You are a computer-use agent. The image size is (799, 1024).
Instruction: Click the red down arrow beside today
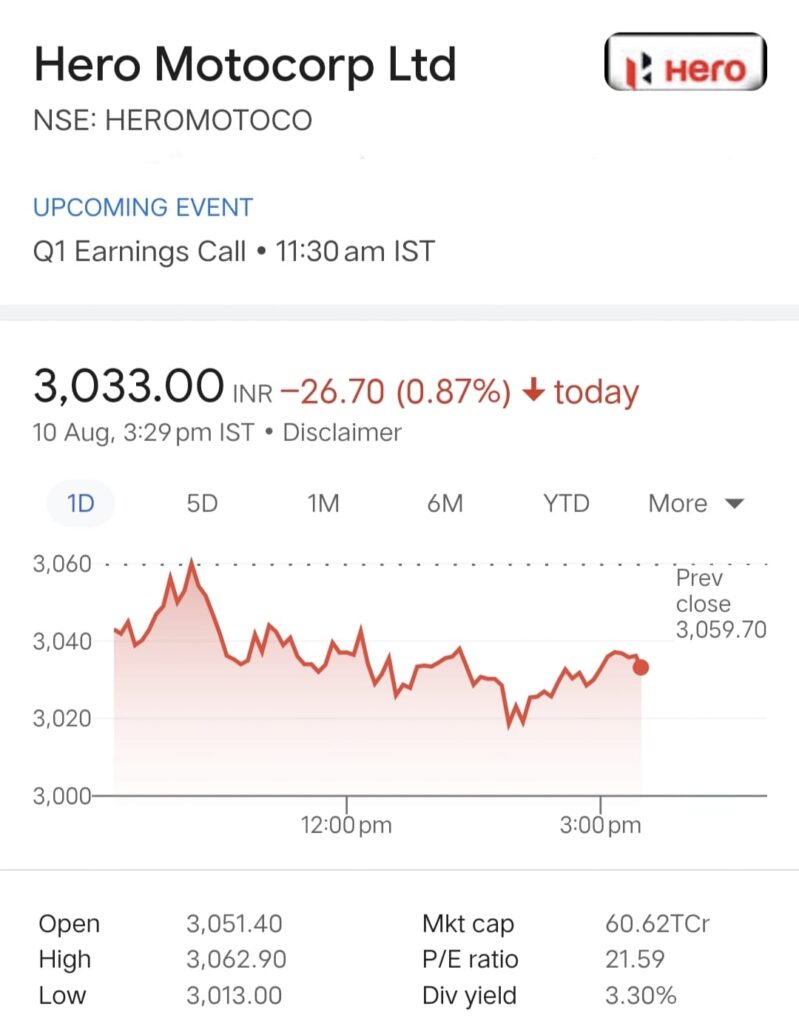tap(534, 391)
